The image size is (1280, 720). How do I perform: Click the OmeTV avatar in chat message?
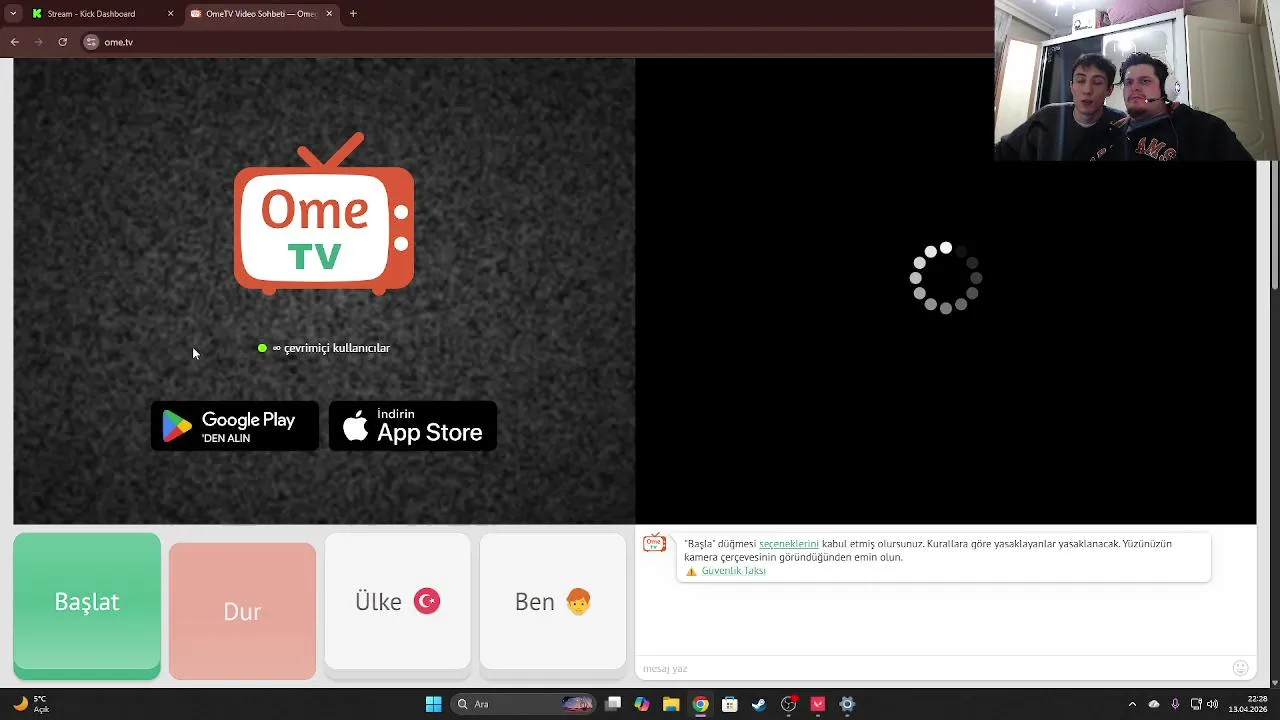click(x=654, y=544)
